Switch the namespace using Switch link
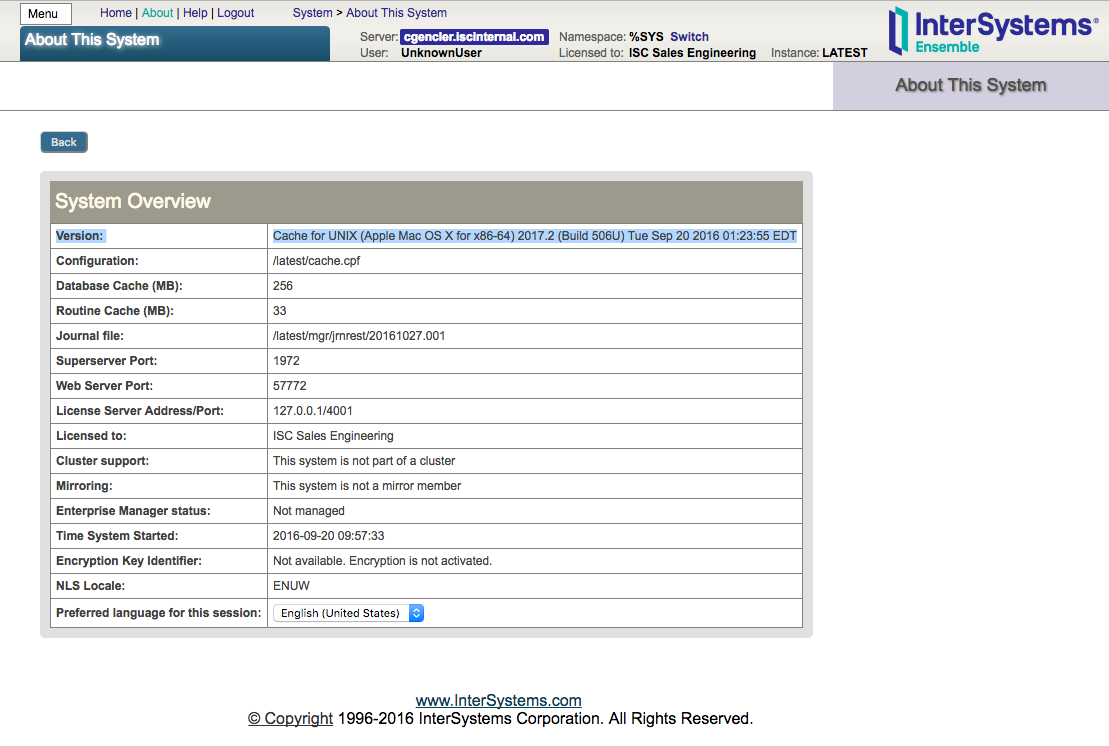The width and height of the screenshot is (1109, 746). 689,37
